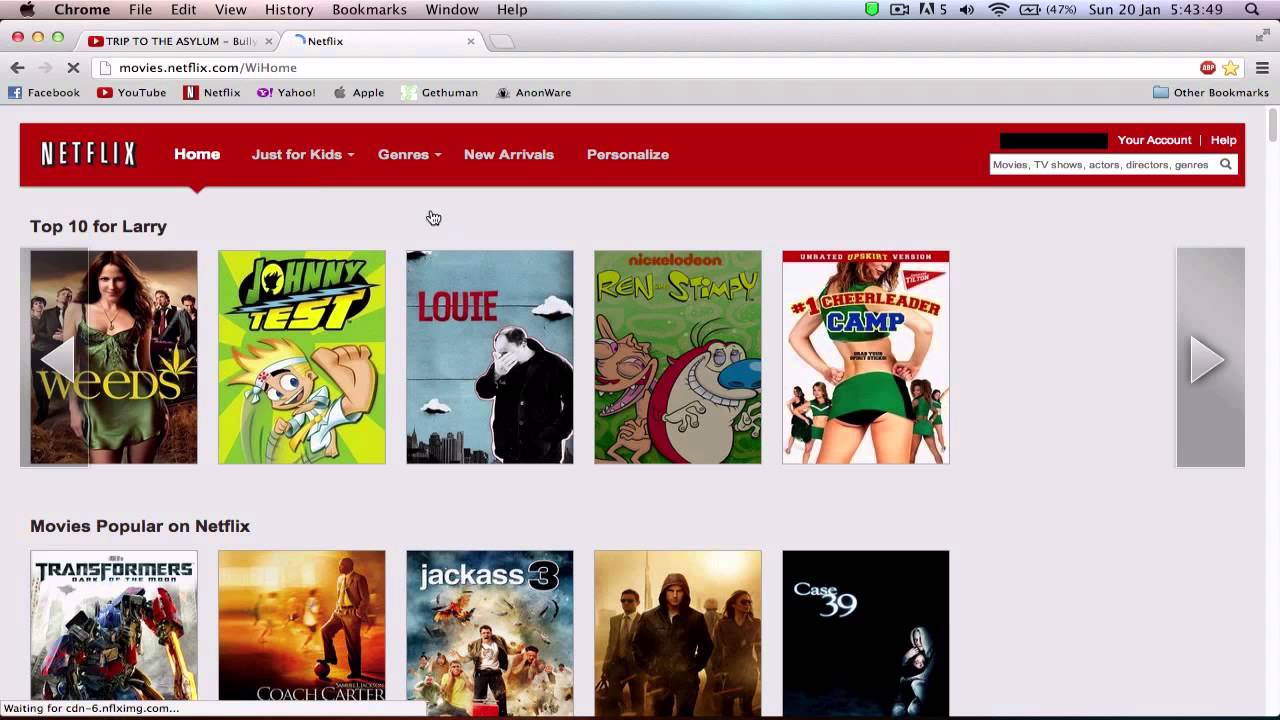1280x720 pixels.
Task: Open Netflix bookmark in bookmarks bar
Action: point(211,92)
